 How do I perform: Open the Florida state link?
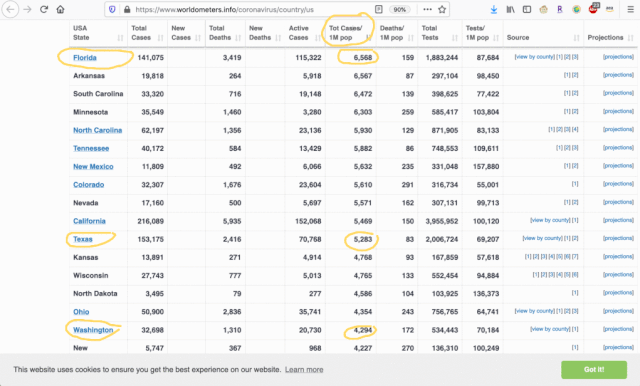(x=85, y=58)
